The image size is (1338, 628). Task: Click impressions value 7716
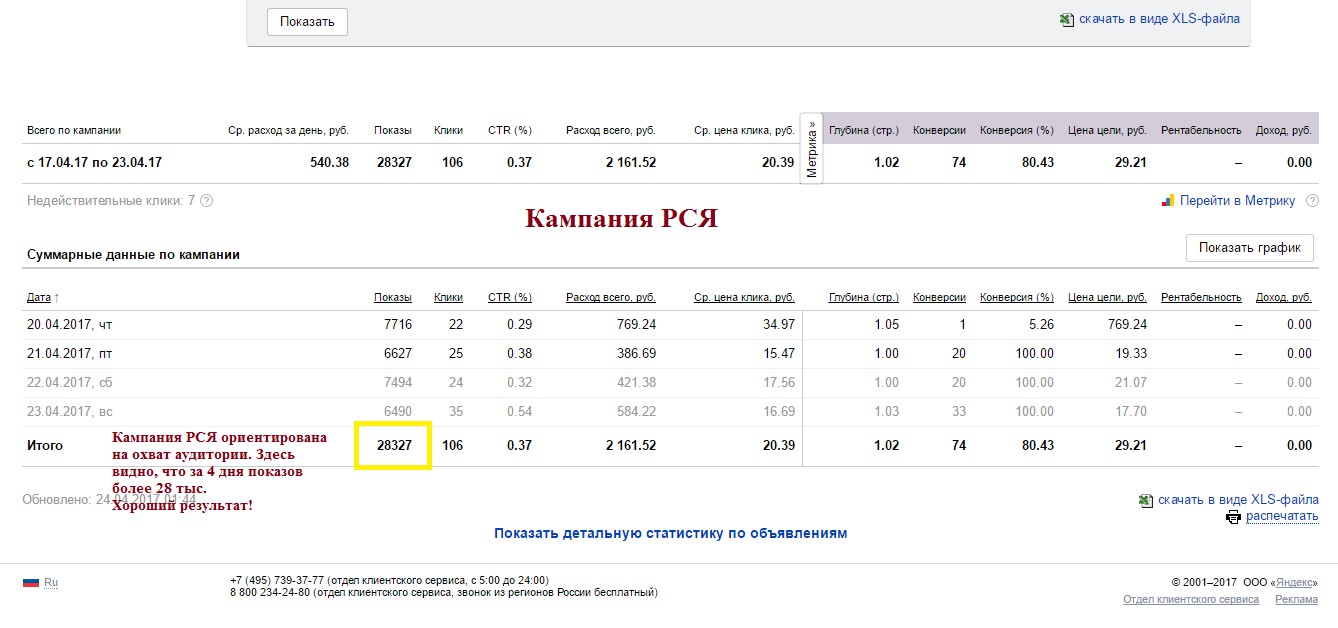(x=397, y=324)
